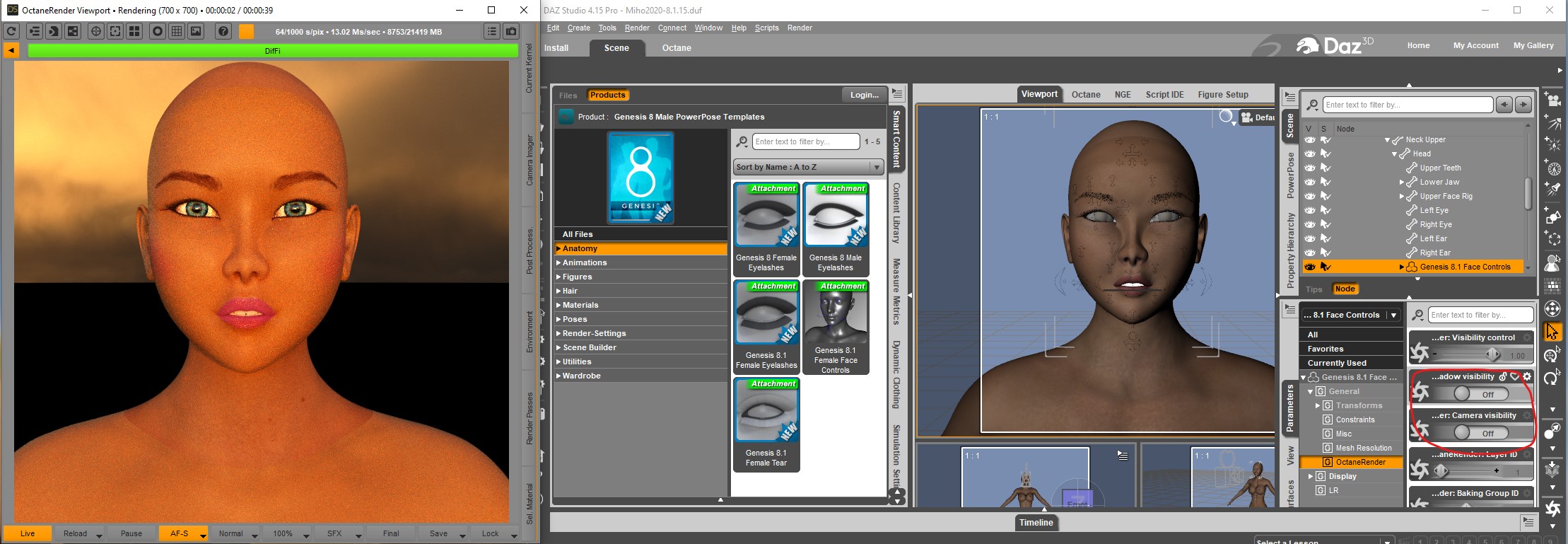Click the restart render icon in Octane viewport
1568x544 pixels.
pos(11,31)
